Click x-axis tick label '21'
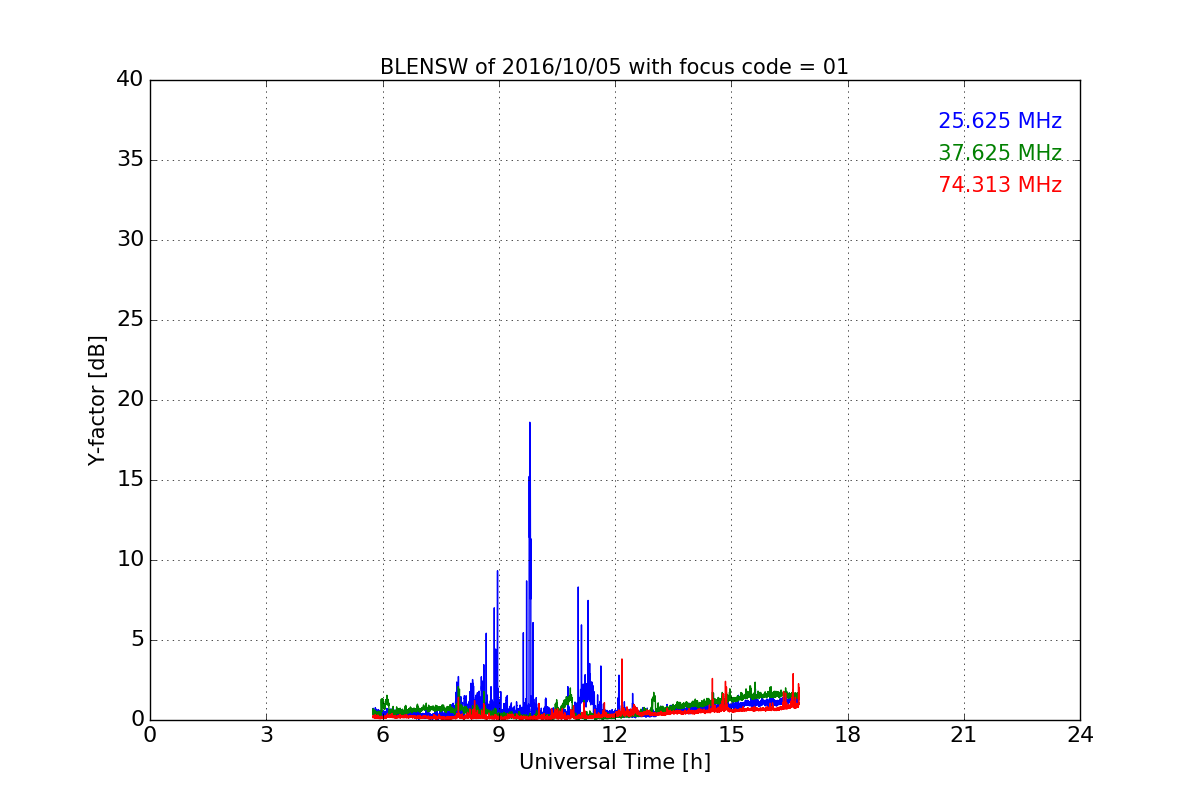Viewport: 1200px width, 800px height. 964,735
